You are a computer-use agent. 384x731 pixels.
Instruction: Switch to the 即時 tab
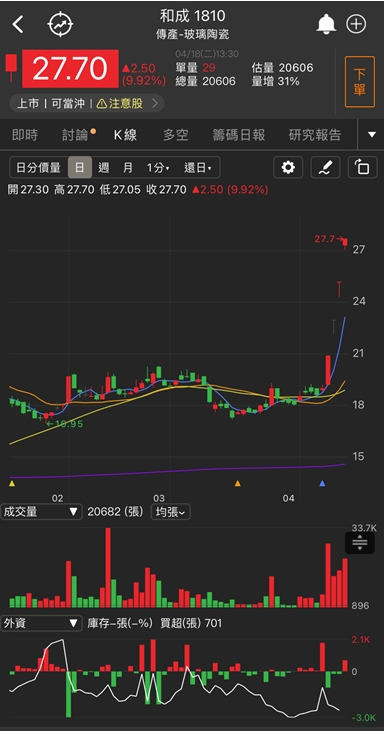(25, 135)
